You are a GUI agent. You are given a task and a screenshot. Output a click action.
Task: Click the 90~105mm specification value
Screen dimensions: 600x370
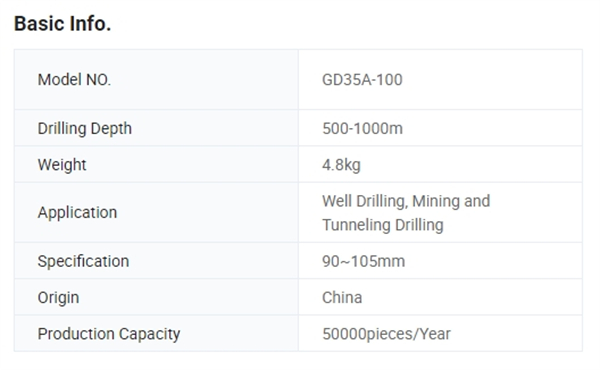point(363,261)
